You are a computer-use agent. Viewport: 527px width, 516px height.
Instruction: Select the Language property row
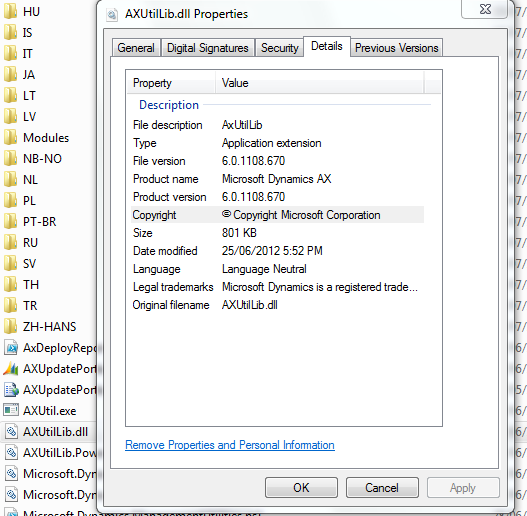(x=277, y=269)
